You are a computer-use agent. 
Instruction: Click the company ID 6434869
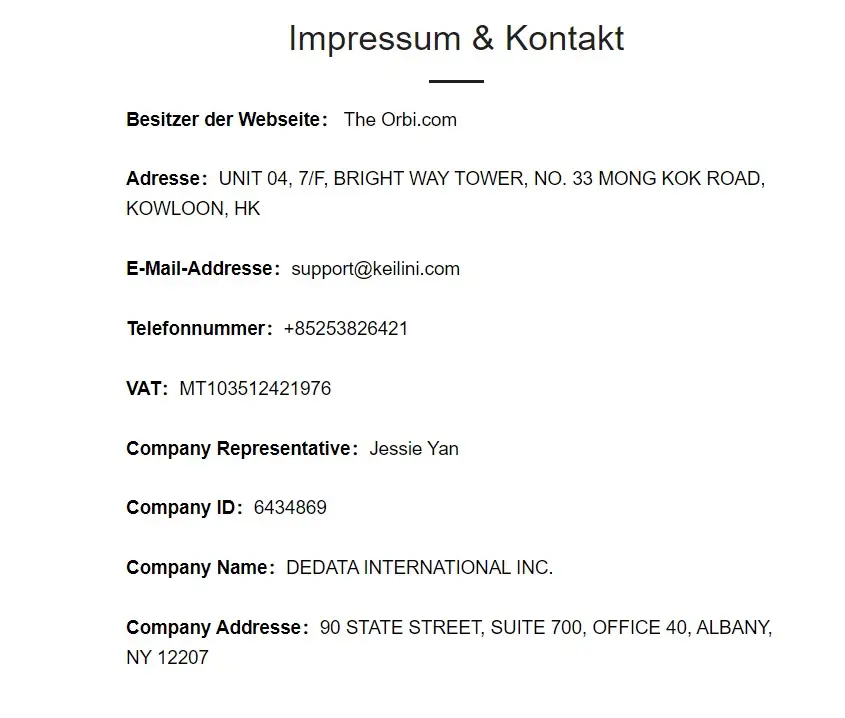coord(290,507)
